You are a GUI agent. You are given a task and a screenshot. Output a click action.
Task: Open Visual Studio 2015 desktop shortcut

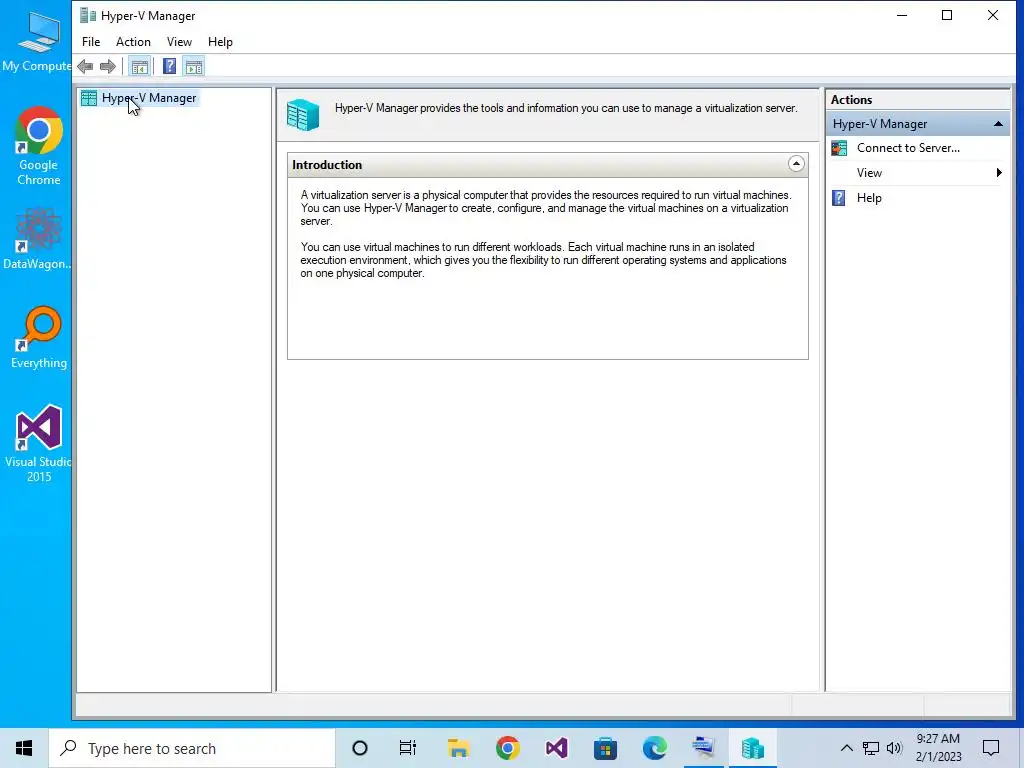tap(39, 444)
